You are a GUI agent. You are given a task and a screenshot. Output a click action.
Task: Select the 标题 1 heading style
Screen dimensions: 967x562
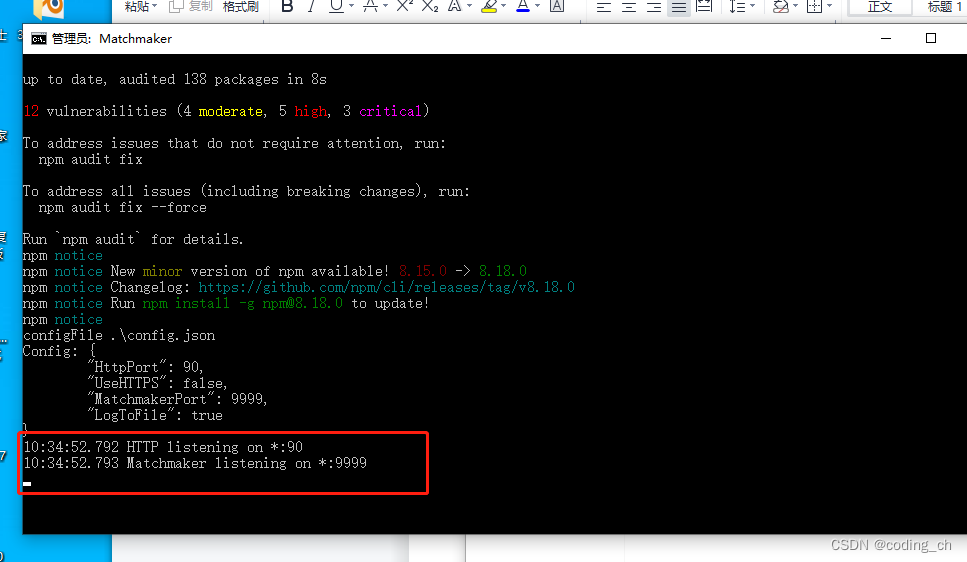pyautogui.click(x=944, y=7)
